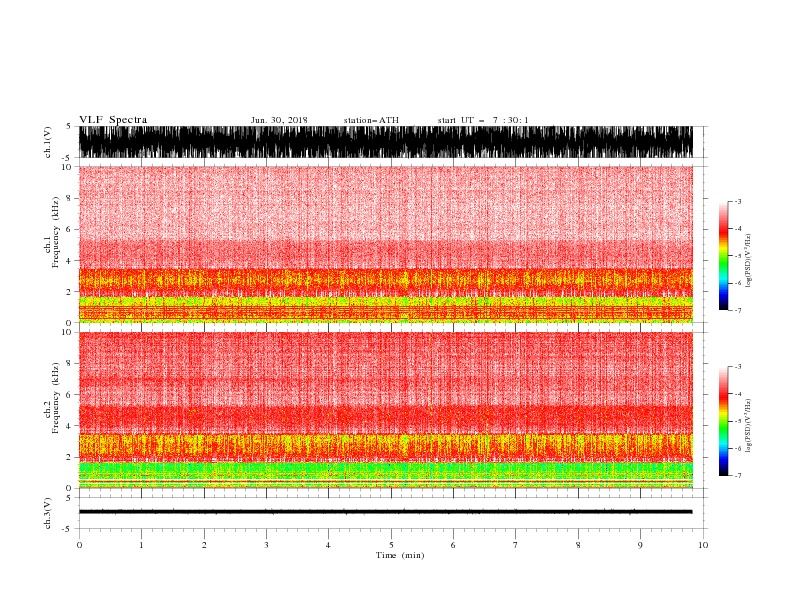The height and width of the screenshot is (612, 792).
Task: Click time axis tick label "9"
Action: (x=640, y=545)
